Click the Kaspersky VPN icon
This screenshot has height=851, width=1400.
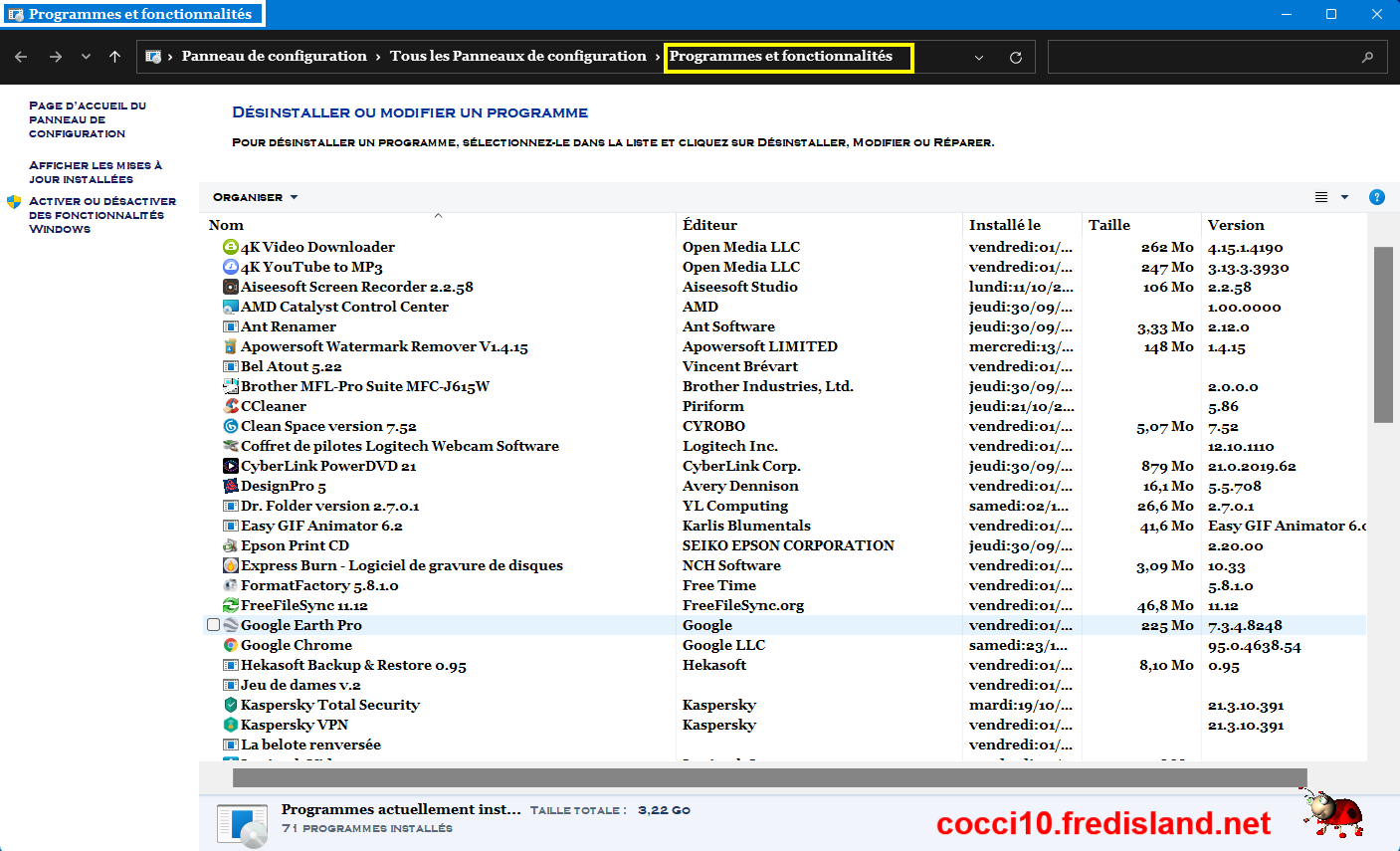[x=231, y=725]
